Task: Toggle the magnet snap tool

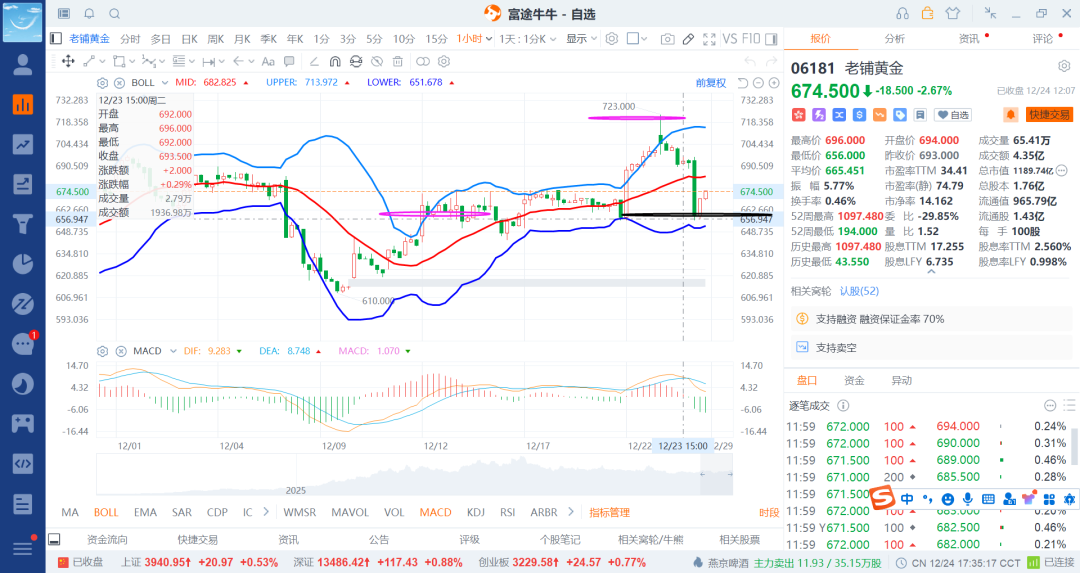Action: pos(335,61)
